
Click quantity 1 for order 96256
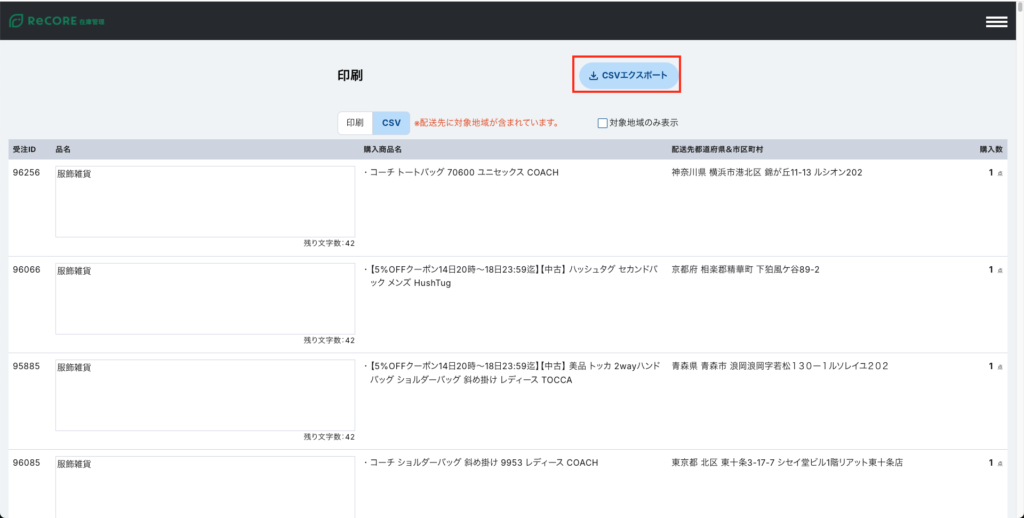[991, 172]
